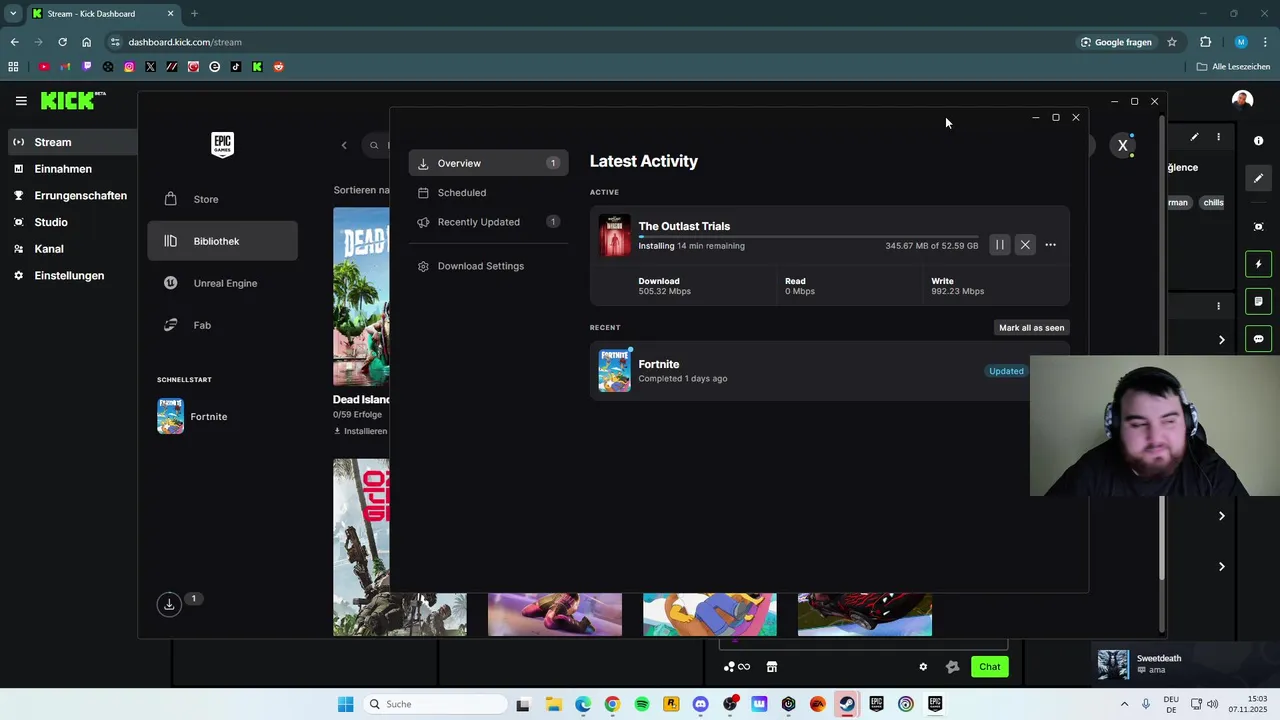Cancel The Outlast Trials installation
1280x720 pixels.
(1025, 245)
